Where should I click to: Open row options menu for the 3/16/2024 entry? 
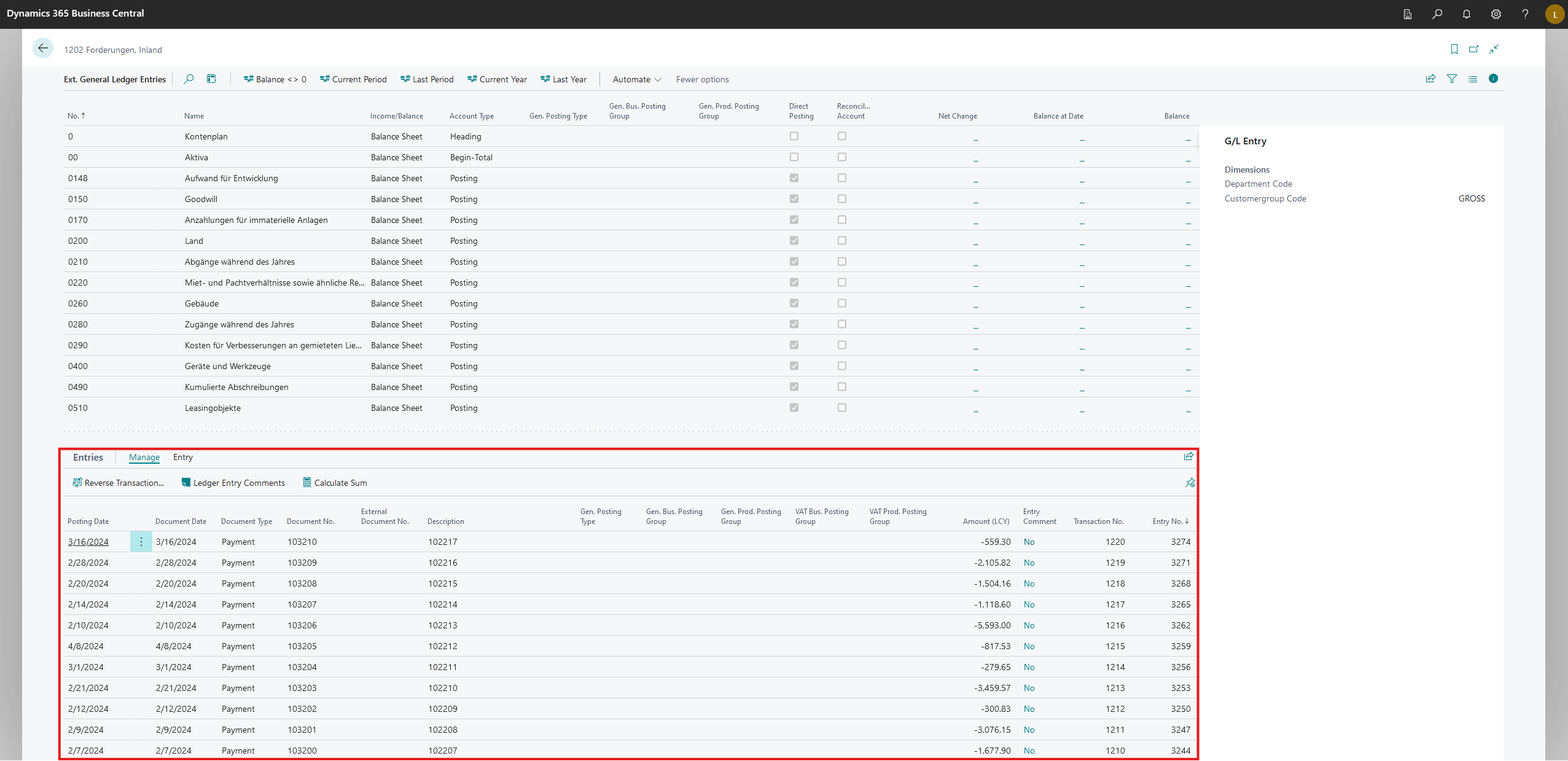[x=141, y=542]
